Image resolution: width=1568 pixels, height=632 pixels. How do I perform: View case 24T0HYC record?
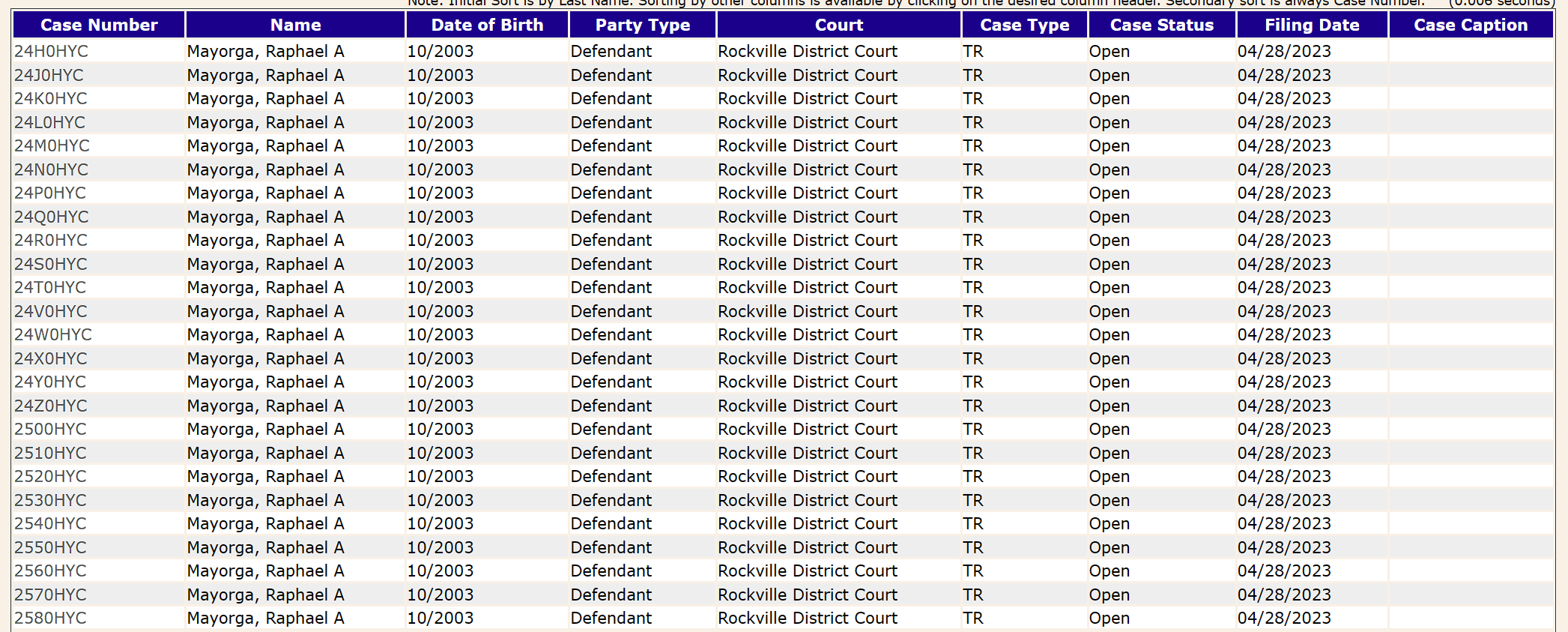pos(50,288)
